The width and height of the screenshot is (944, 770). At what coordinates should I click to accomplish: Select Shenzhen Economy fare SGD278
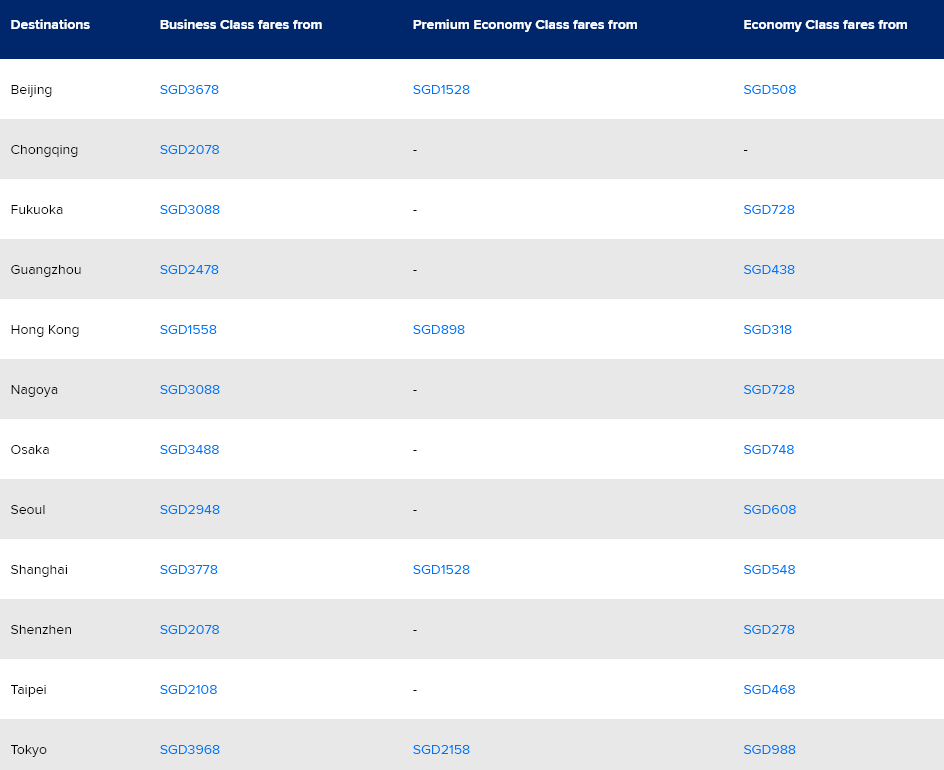coord(767,630)
